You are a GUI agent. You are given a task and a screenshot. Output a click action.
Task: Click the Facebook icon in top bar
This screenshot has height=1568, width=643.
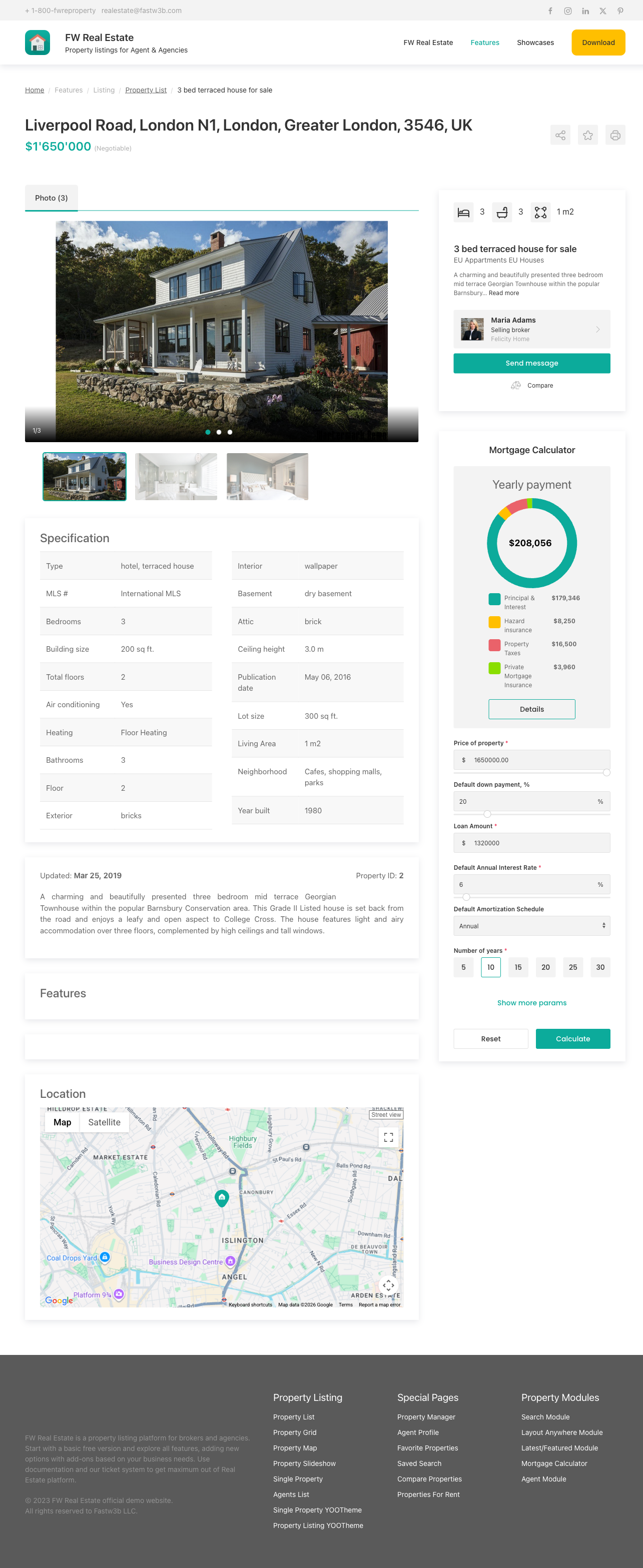[x=550, y=11]
